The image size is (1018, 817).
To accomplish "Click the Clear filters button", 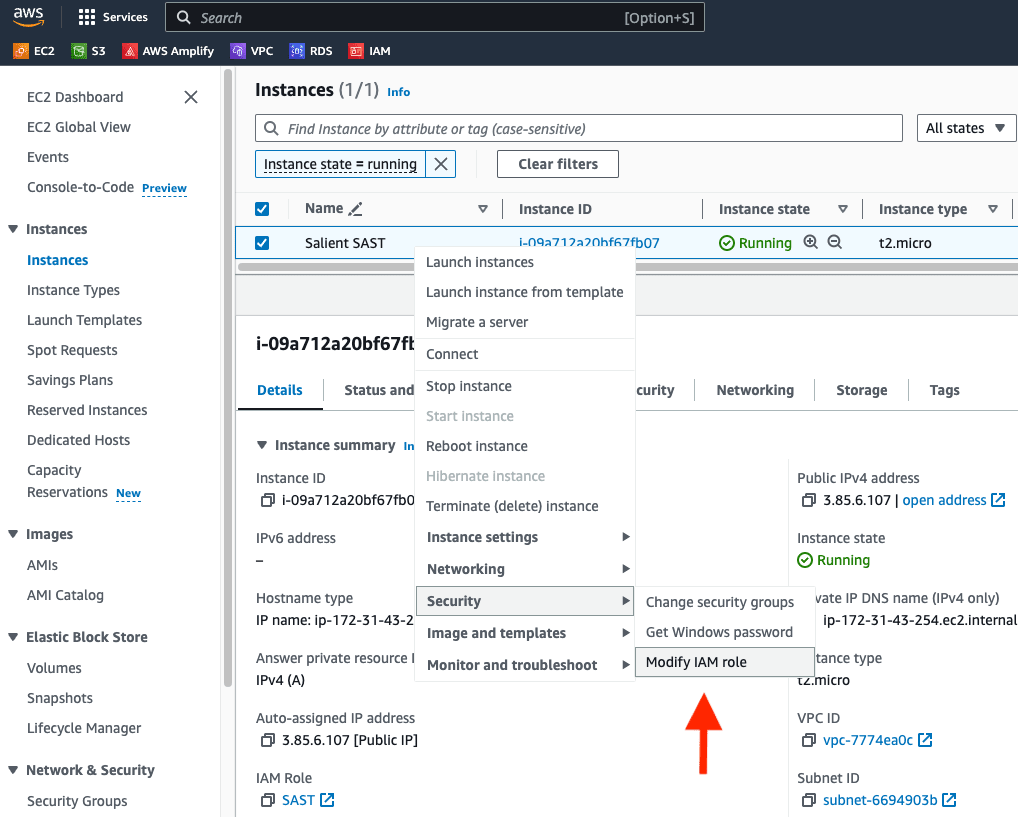I will [558, 164].
